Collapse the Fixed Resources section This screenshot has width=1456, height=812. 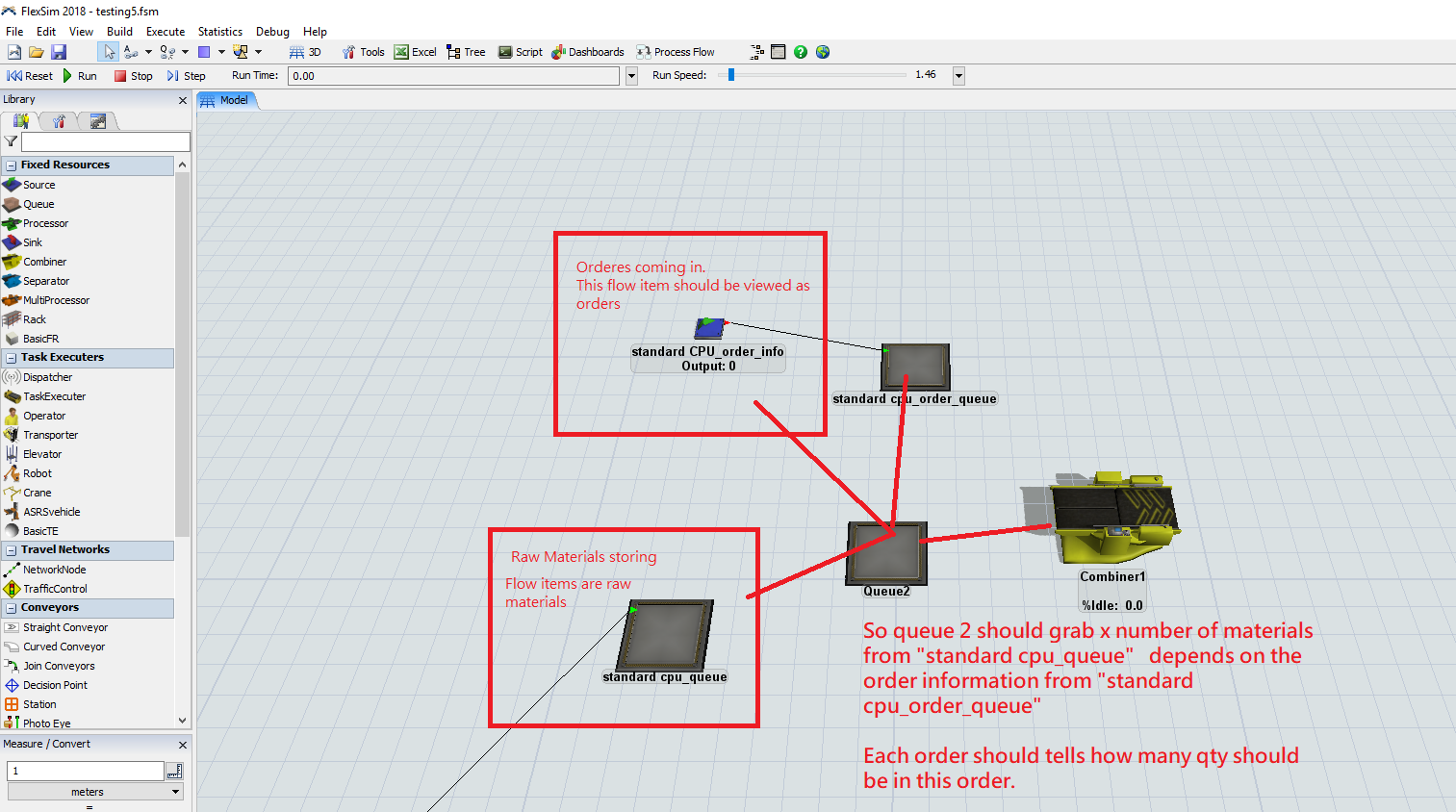coord(12,165)
